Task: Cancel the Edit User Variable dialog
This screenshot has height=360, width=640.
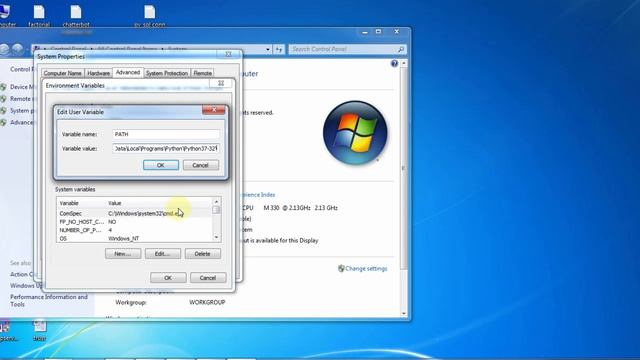Action: click(200, 165)
